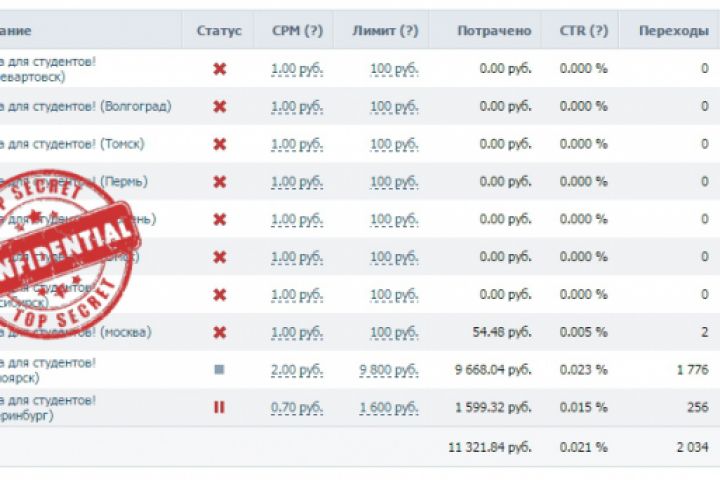
Task: Edit the 0.70 руб. CPM value
Action: [297, 407]
